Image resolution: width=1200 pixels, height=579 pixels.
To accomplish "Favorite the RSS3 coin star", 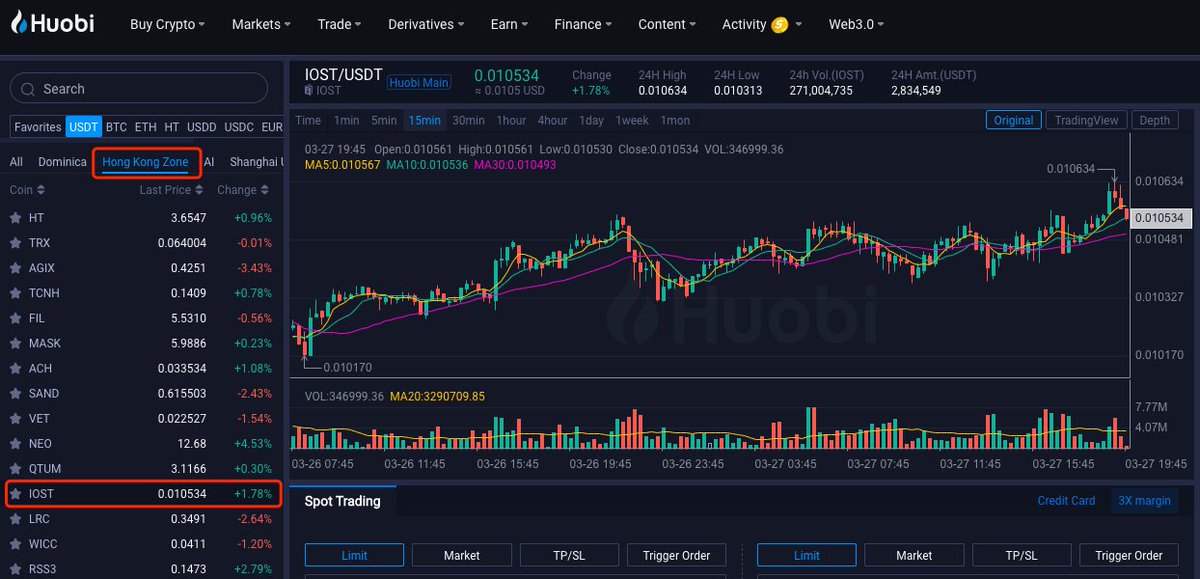I will pos(14,569).
